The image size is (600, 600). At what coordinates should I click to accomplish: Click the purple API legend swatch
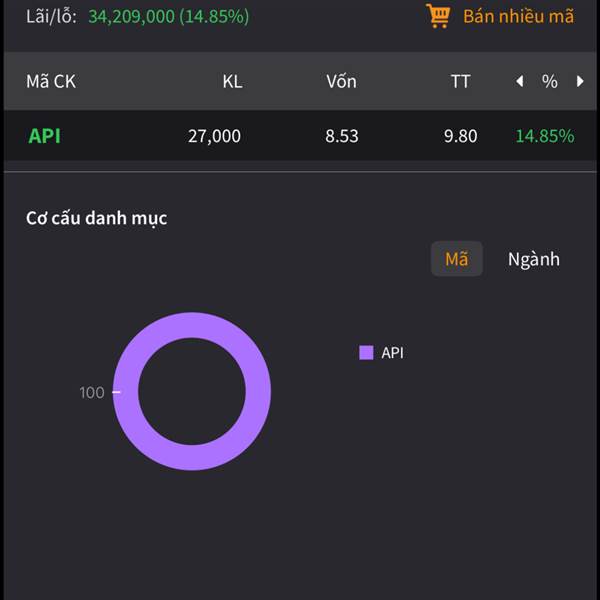point(366,352)
